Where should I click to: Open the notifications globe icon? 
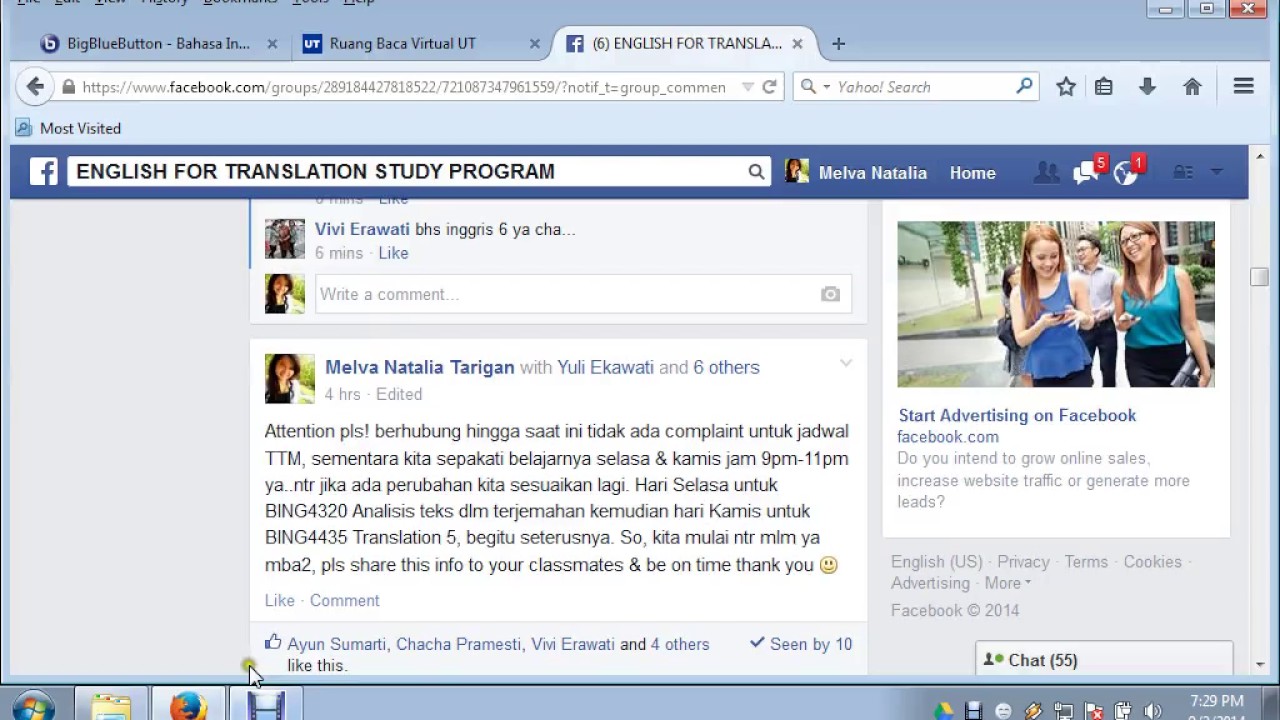coord(1127,173)
